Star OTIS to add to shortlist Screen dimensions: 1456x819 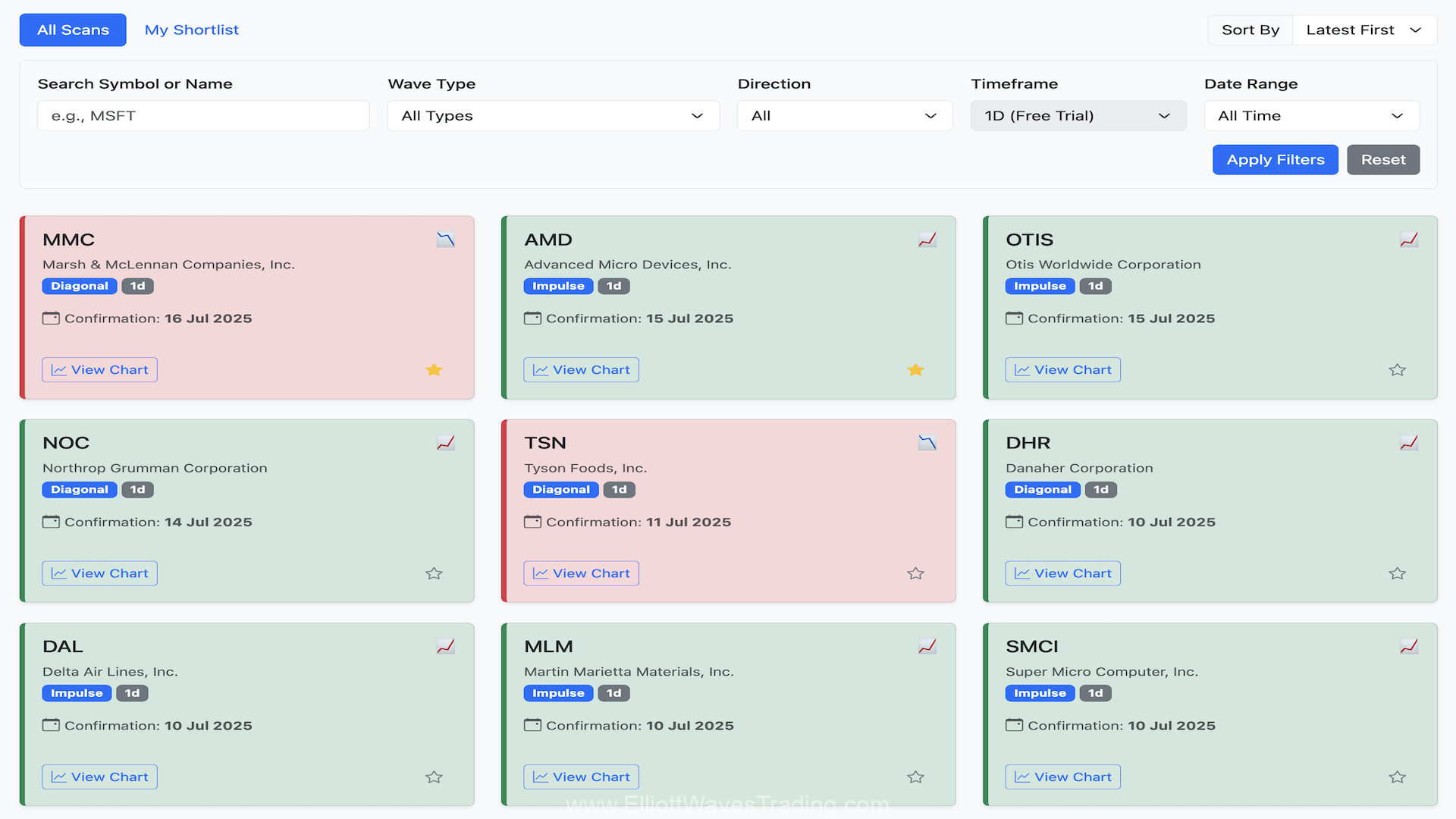pyautogui.click(x=1397, y=370)
